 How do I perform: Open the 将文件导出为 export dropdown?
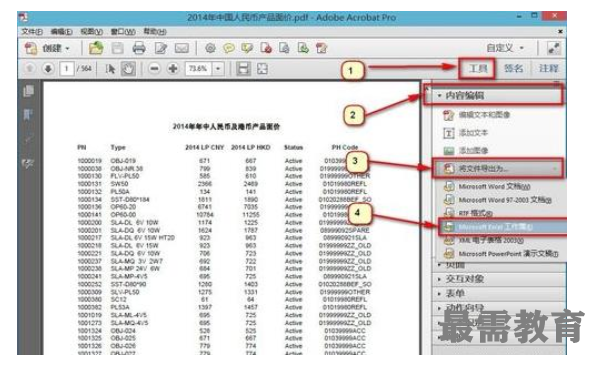click(498, 168)
